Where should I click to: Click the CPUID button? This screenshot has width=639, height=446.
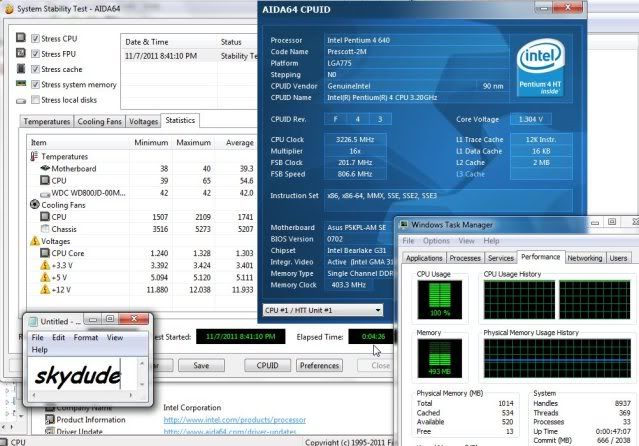pyautogui.click(x=267, y=366)
